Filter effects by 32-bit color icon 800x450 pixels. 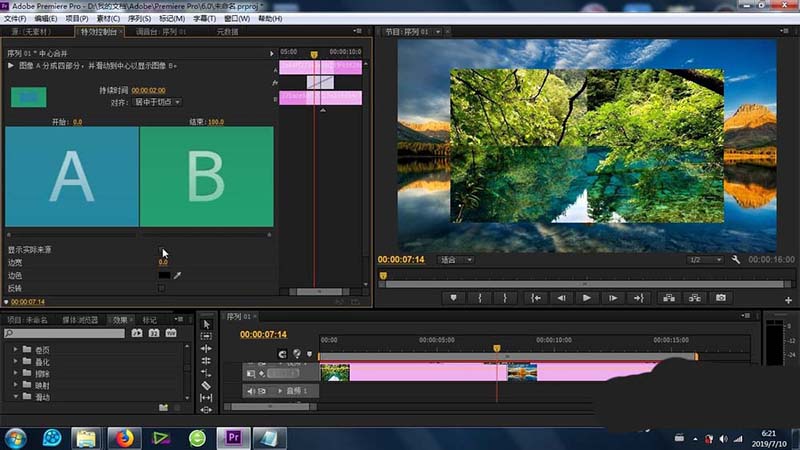pos(154,333)
